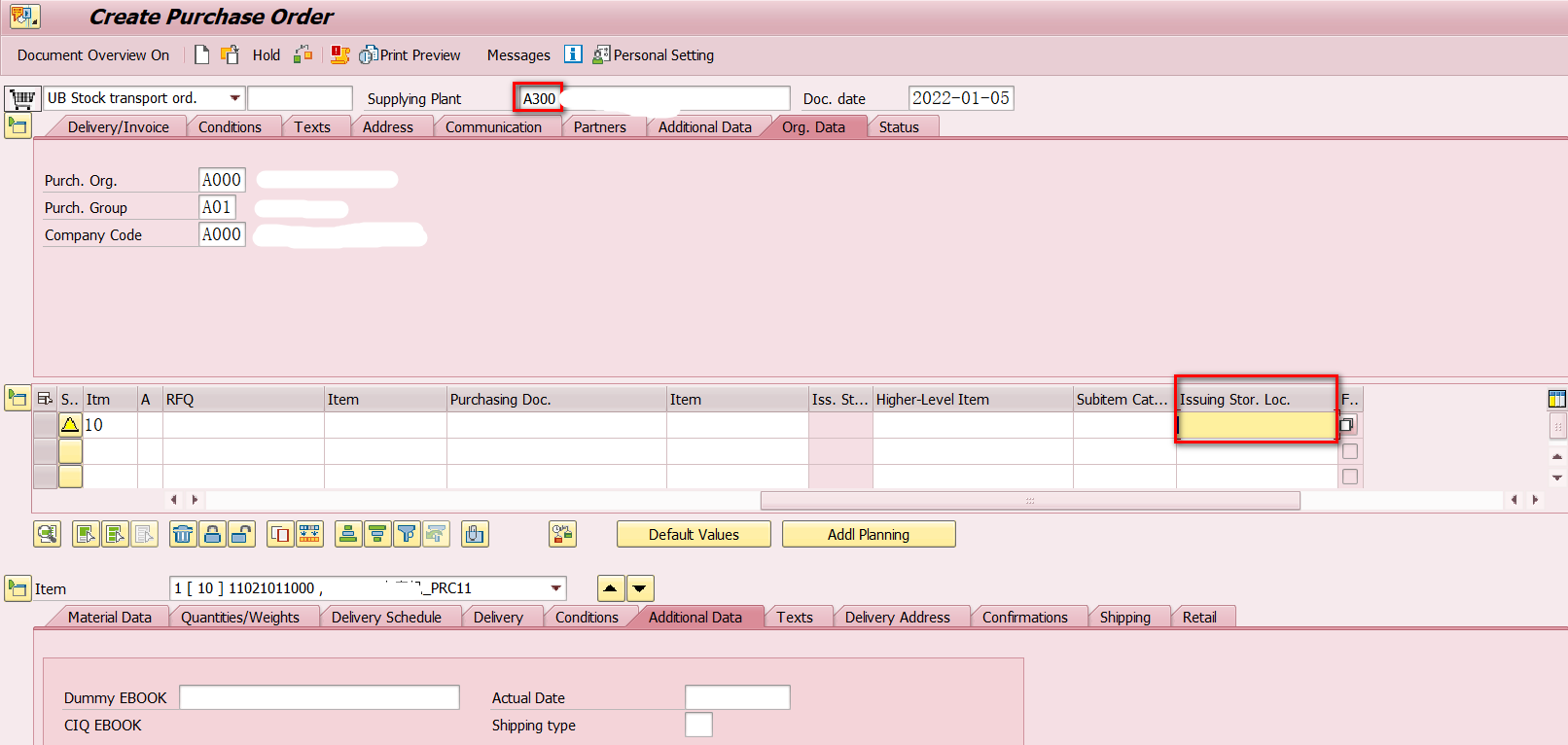Click the left scroll arrow under the Itm column
The image size is (1568, 745).
point(173,500)
